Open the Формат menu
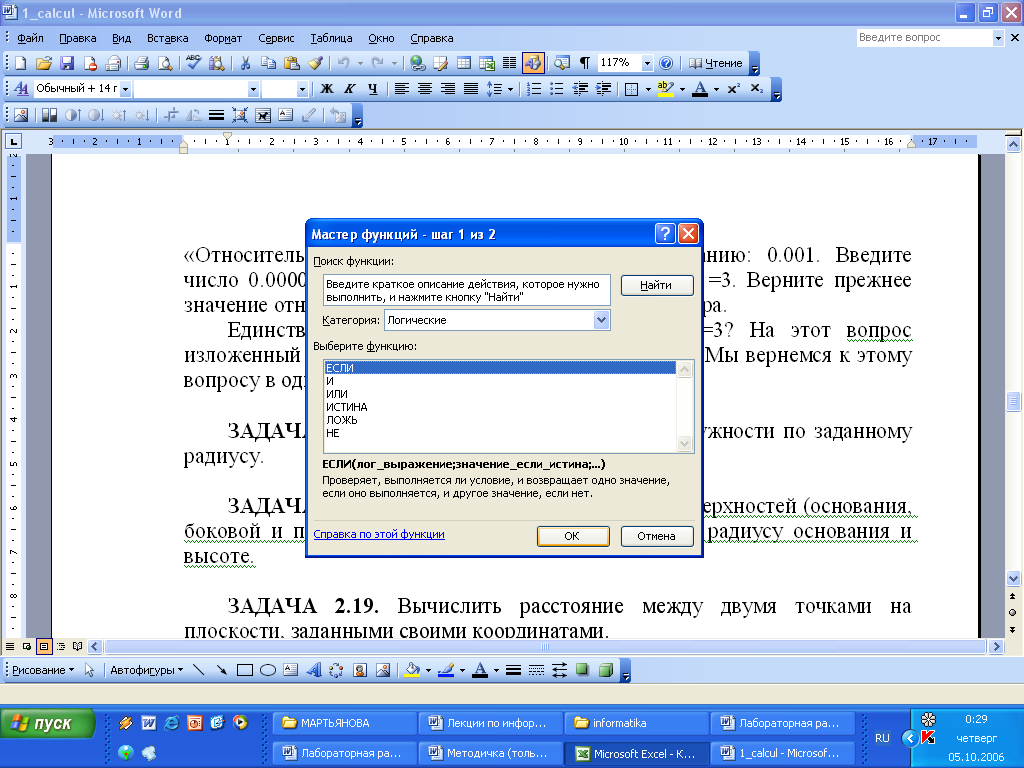The height and width of the screenshot is (768, 1024). tap(223, 38)
